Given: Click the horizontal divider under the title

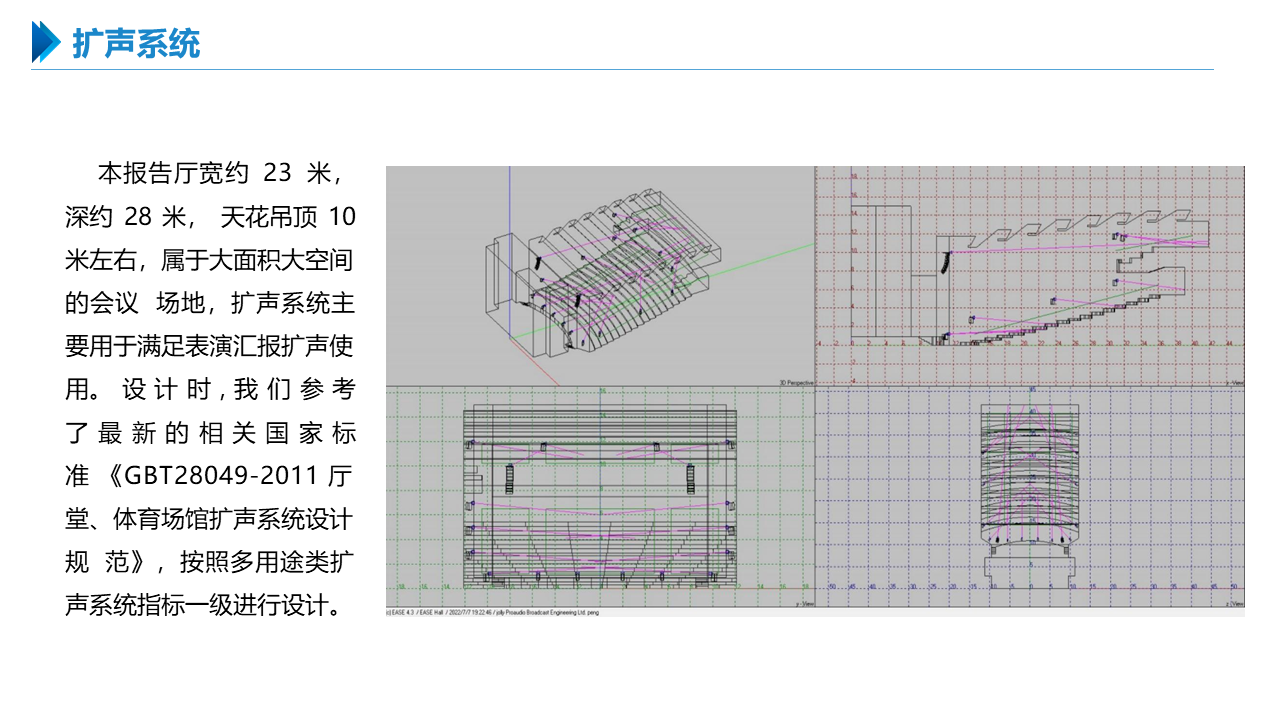Looking at the screenshot, I should click(640, 70).
